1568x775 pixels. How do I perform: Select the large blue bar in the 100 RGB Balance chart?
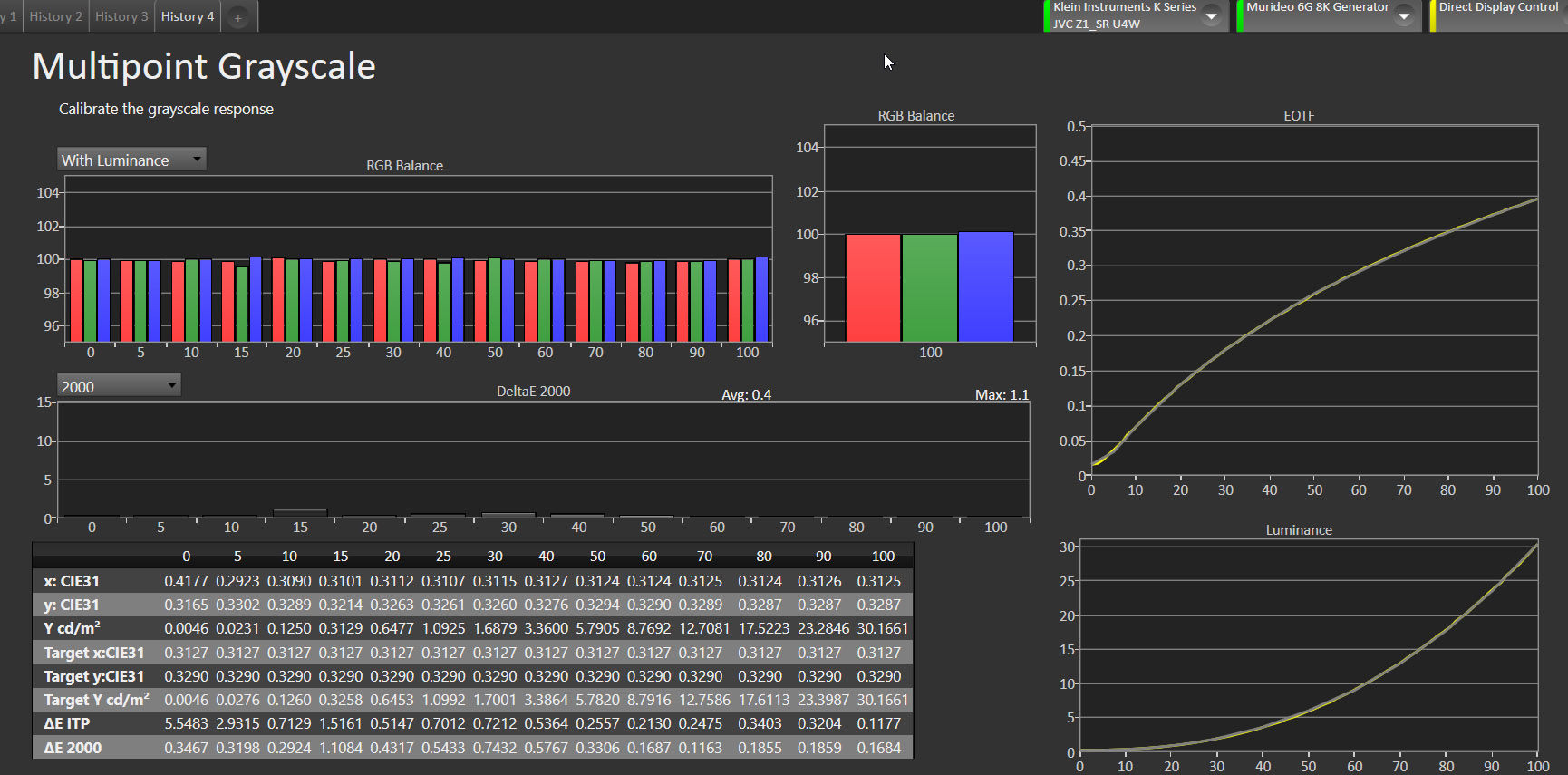[x=985, y=286]
